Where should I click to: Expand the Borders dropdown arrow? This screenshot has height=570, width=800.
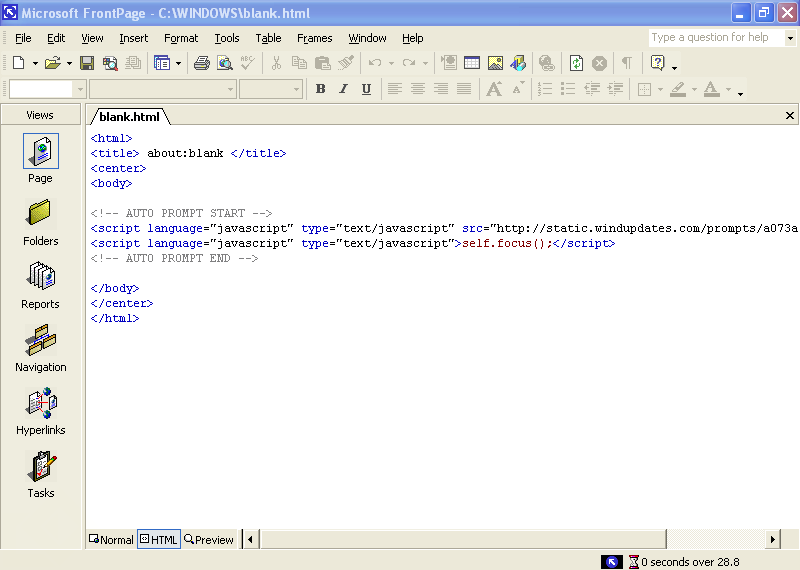pyautogui.click(x=660, y=90)
